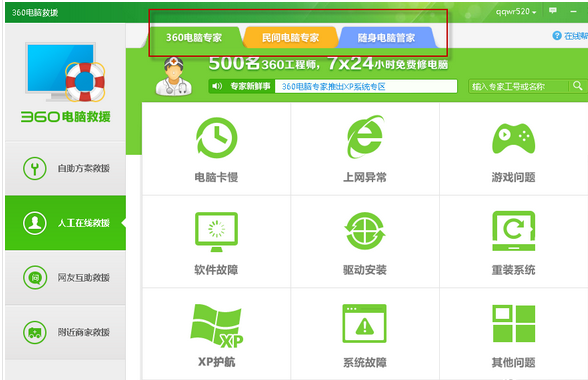Select the 上网异常 browser icon
This screenshot has height=380, width=588.
[365, 137]
